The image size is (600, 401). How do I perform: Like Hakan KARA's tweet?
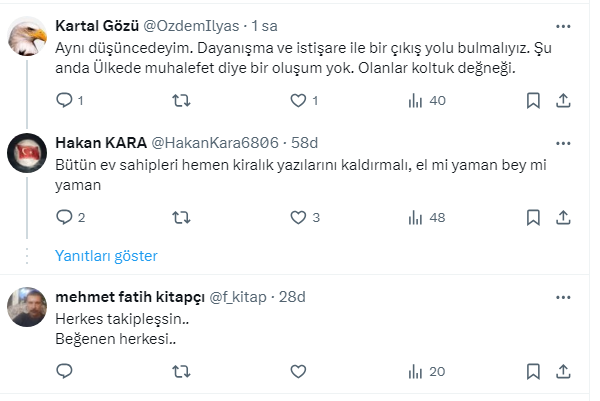pyautogui.click(x=297, y=217)
